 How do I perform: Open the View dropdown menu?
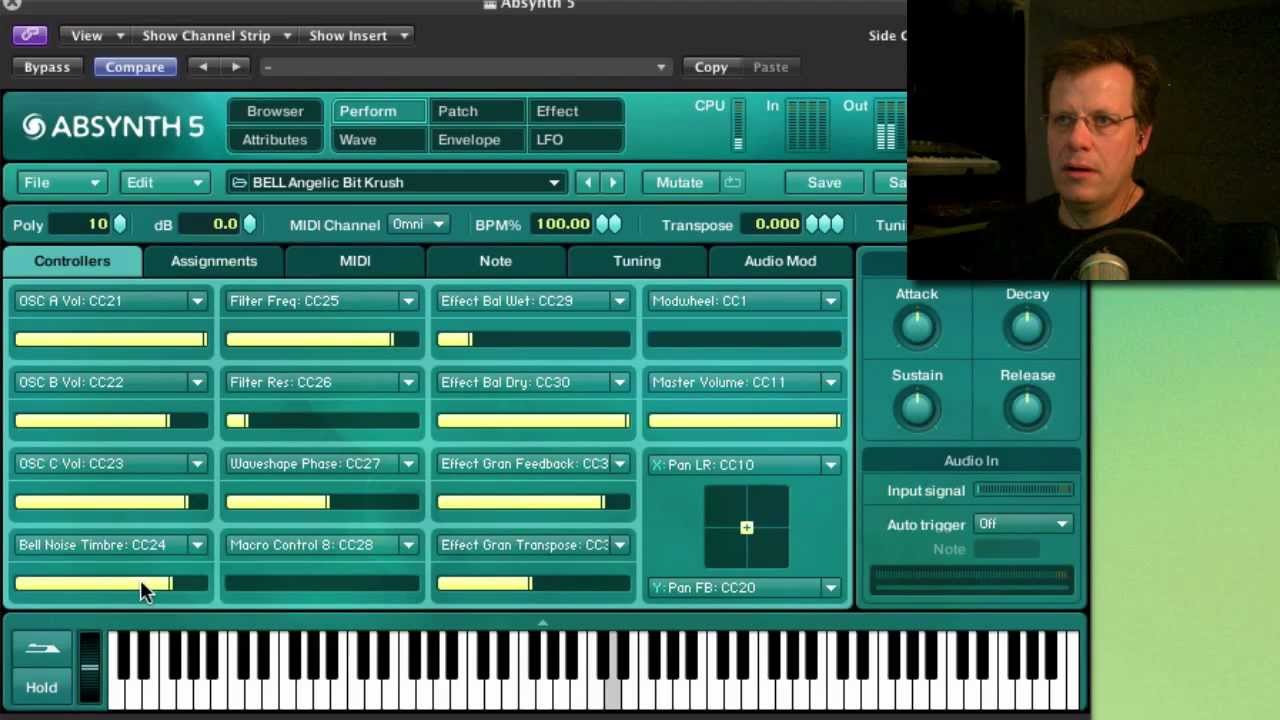click(97, 36)
